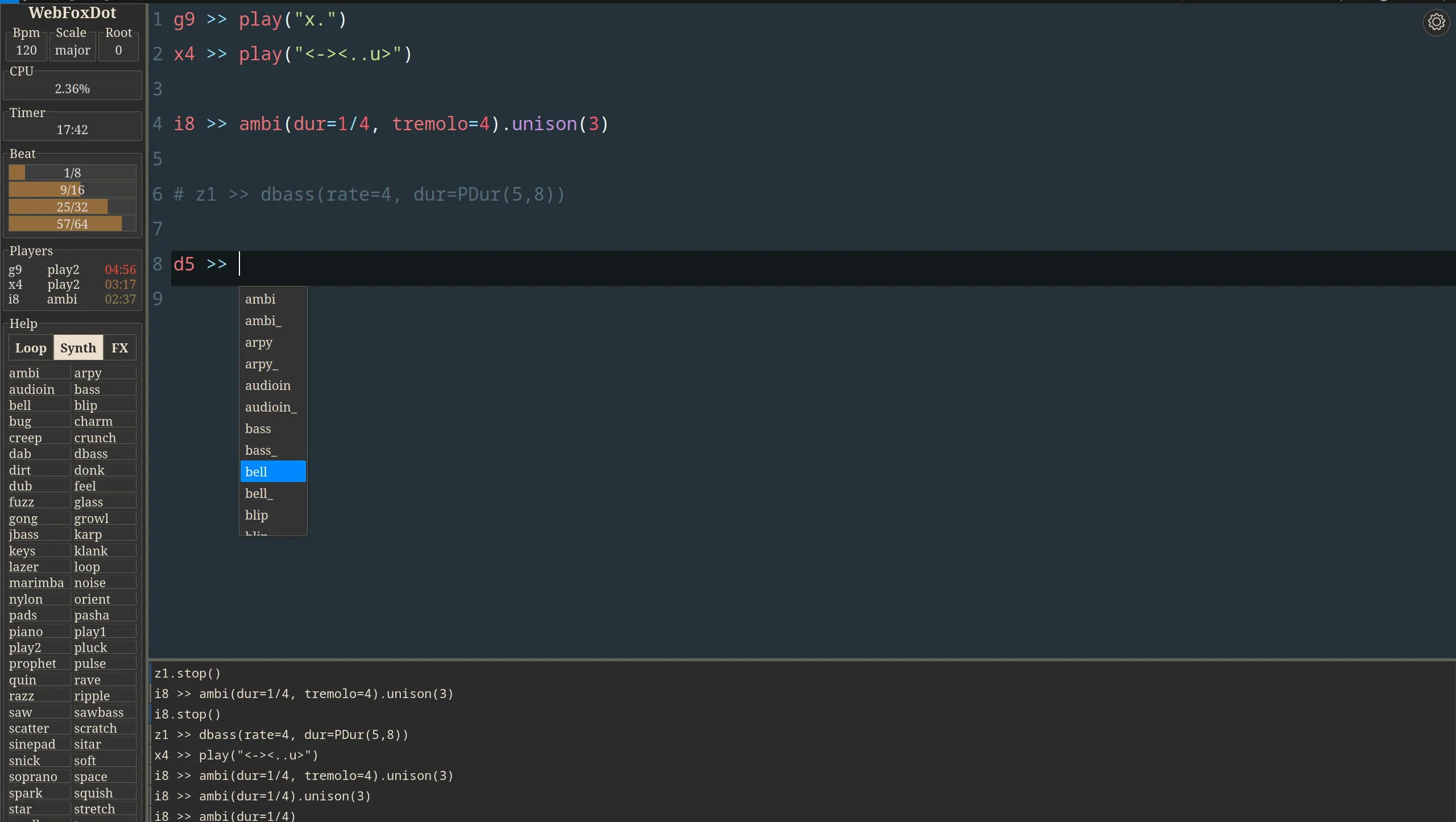
Task: Open help for the "marimba" synth
Action: click(x=36, y=583)
